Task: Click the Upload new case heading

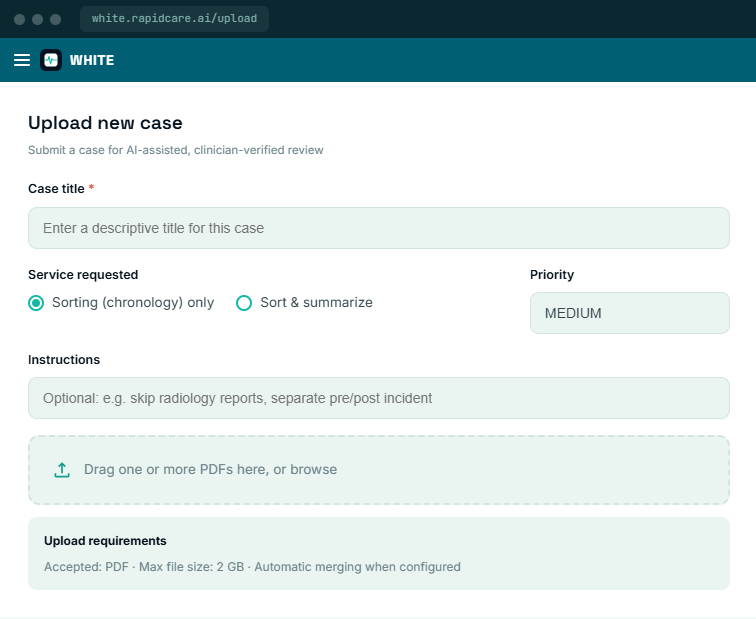Action: [x=105, y=123]
